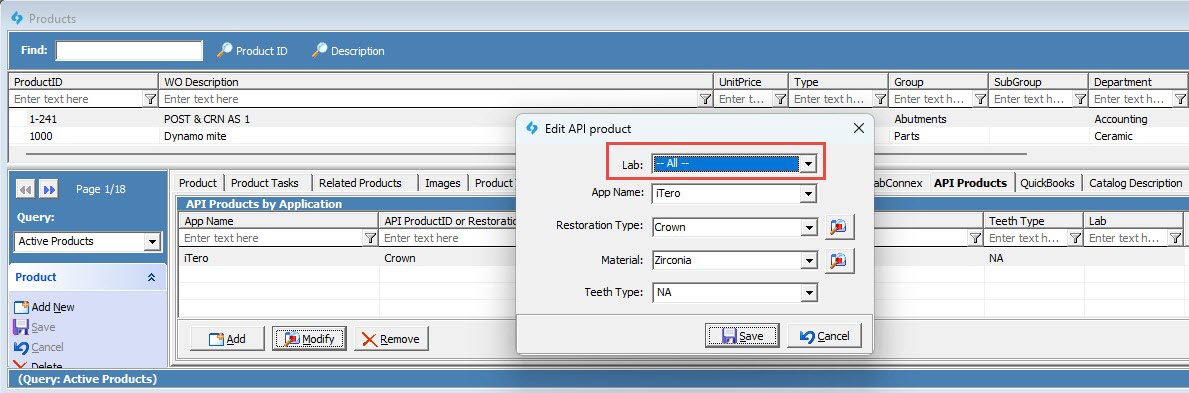Click the Teeth Type column header

[x=1033, y=221]
